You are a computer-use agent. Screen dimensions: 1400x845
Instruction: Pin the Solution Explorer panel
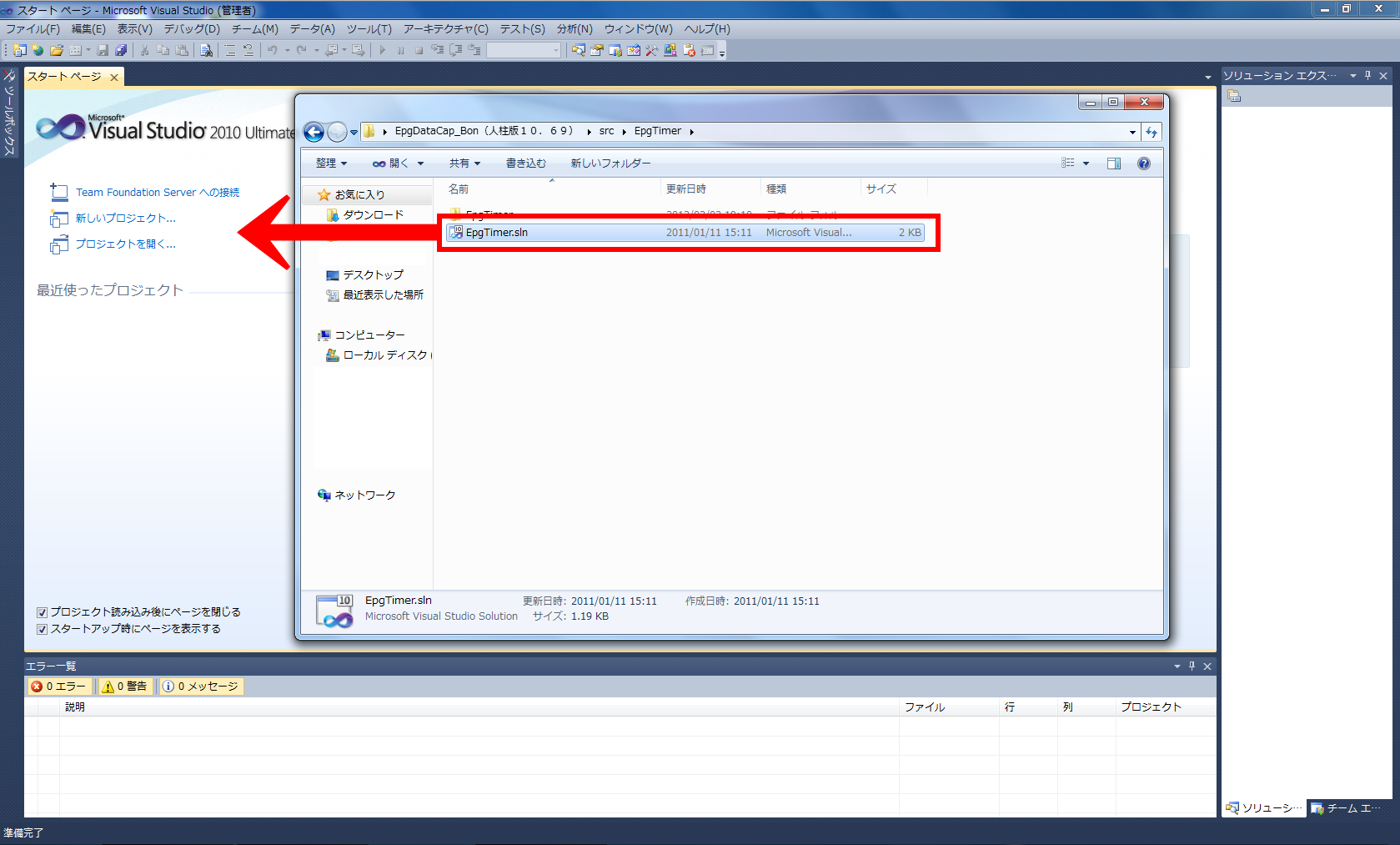tap(1367, 76)
